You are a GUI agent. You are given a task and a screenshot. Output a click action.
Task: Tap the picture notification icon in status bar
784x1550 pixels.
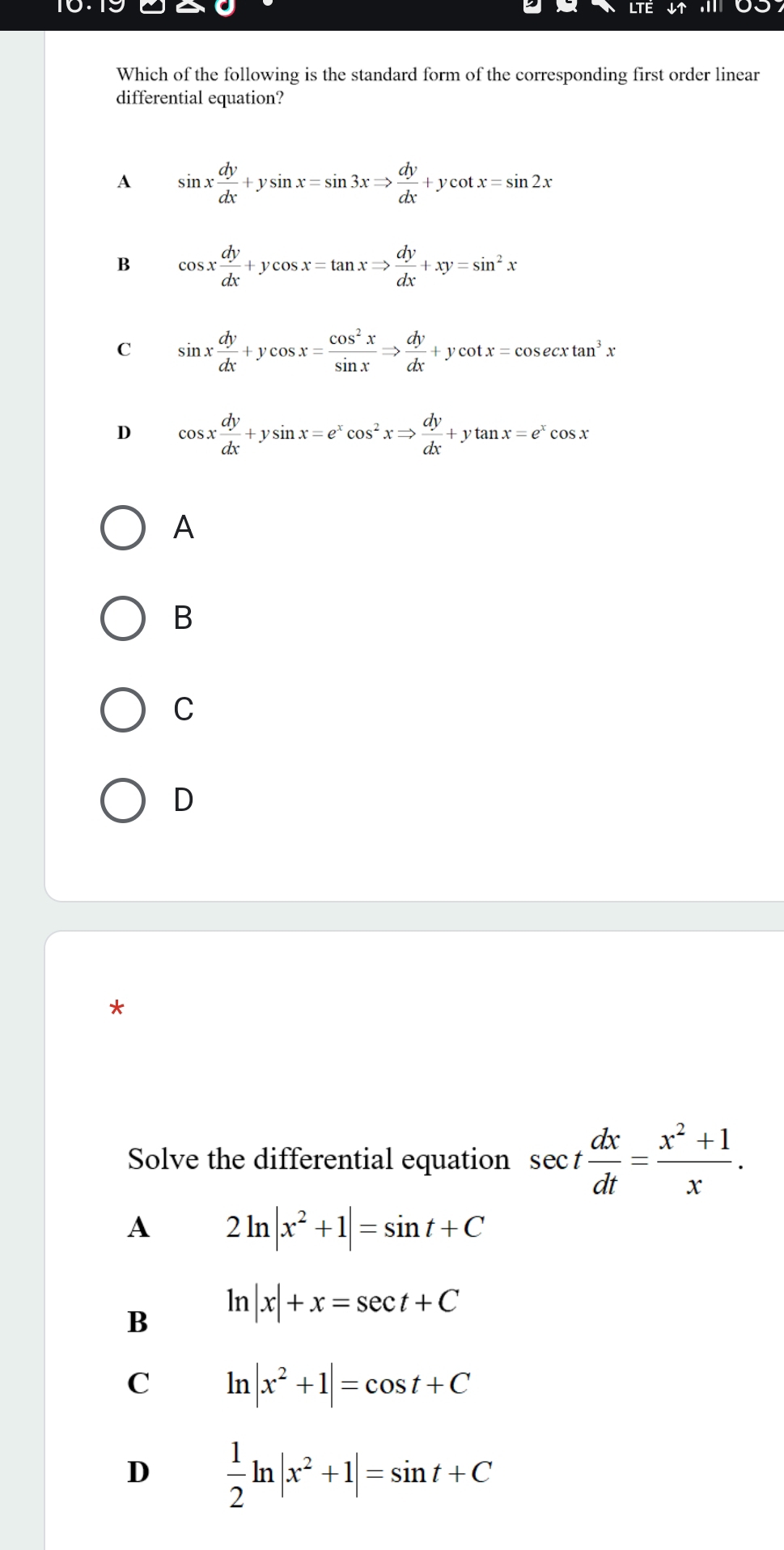153,8
